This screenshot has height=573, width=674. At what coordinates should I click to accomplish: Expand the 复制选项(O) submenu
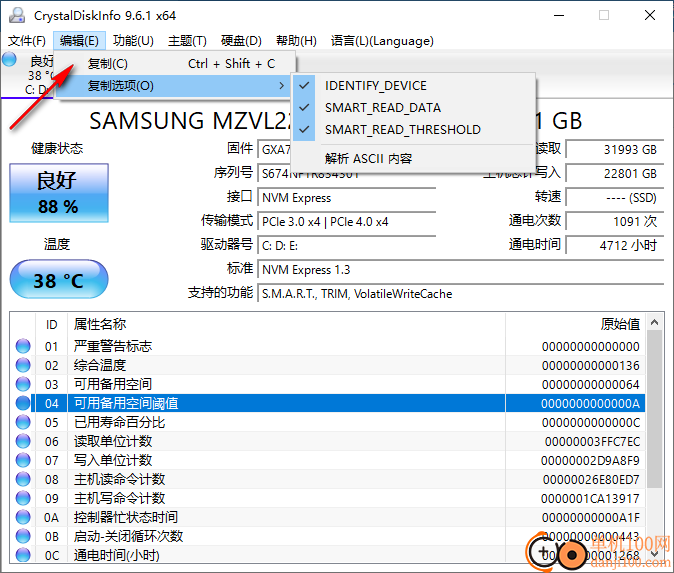pos(174,86)
